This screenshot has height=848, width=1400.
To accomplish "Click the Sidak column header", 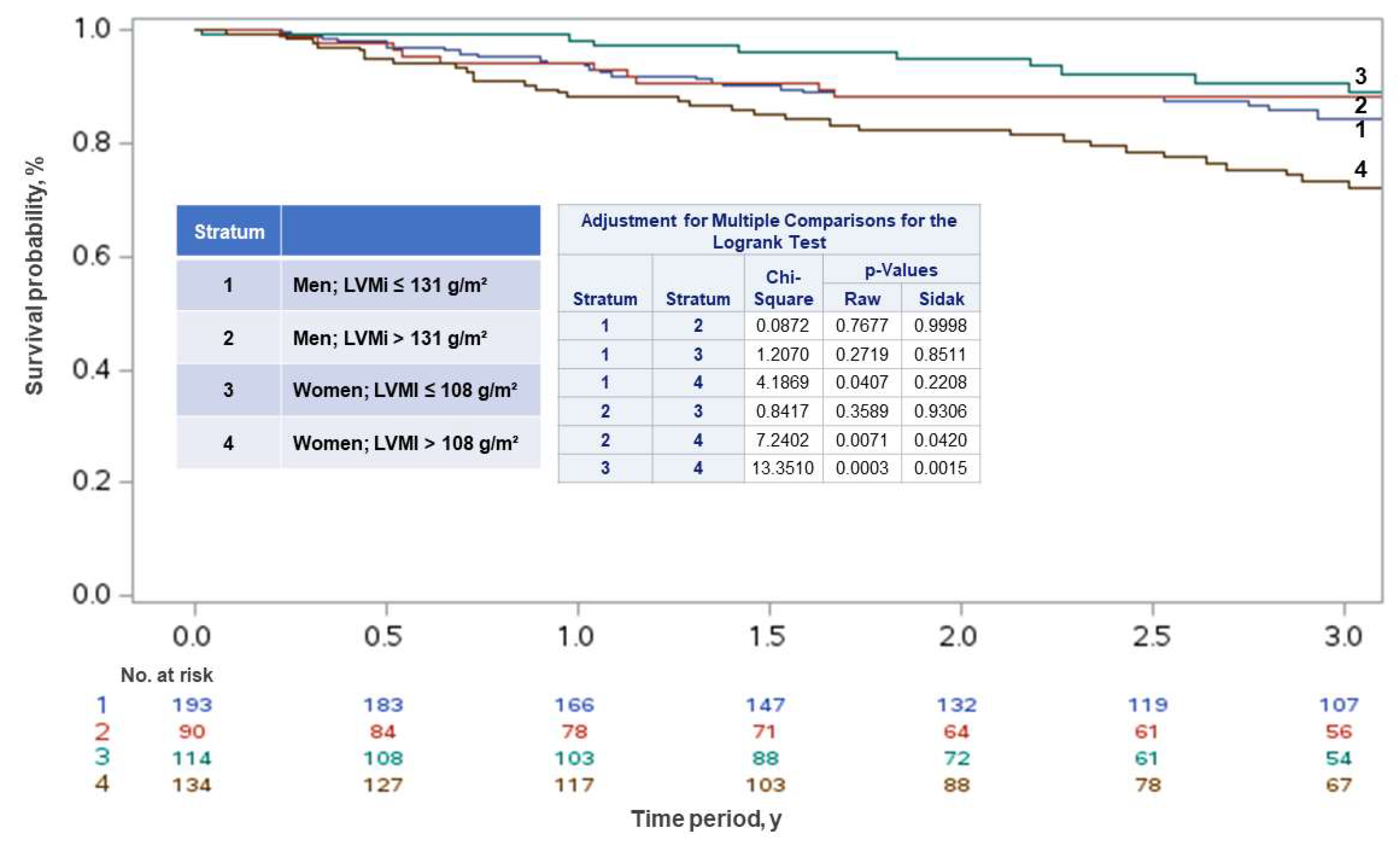I will tap(941, 298).
